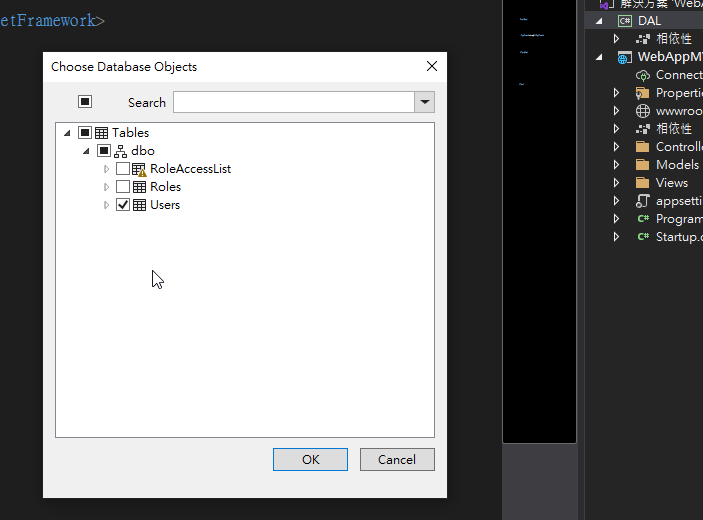
Task: Expand the Views folder in Solution Explorer
Action: coord(616,182)
